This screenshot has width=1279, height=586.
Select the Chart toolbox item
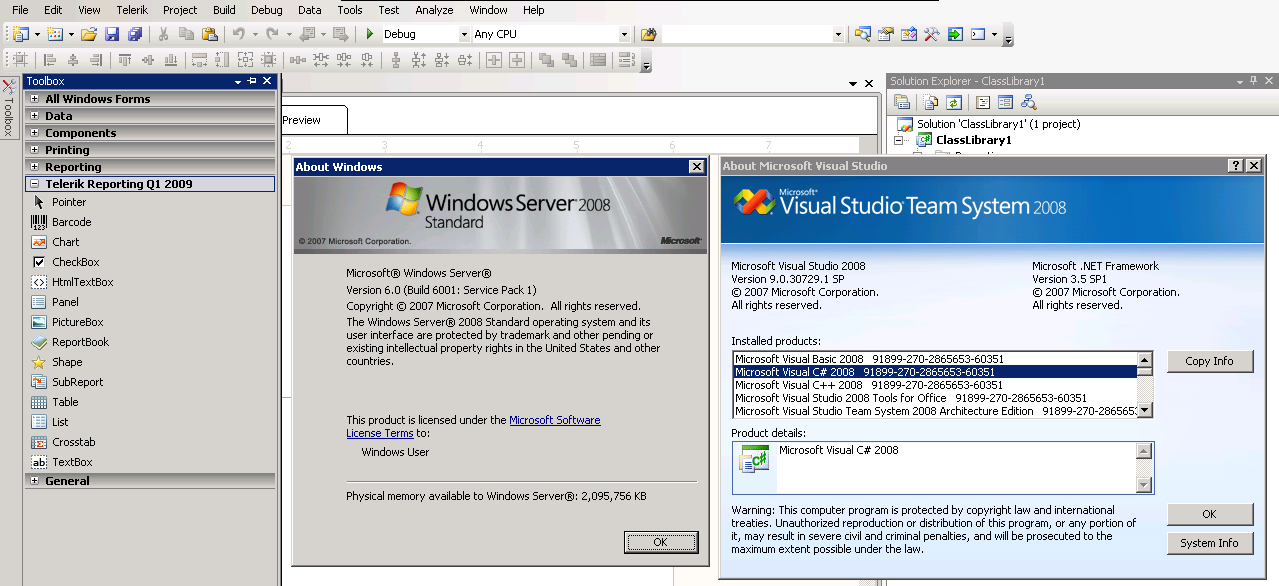150,242
